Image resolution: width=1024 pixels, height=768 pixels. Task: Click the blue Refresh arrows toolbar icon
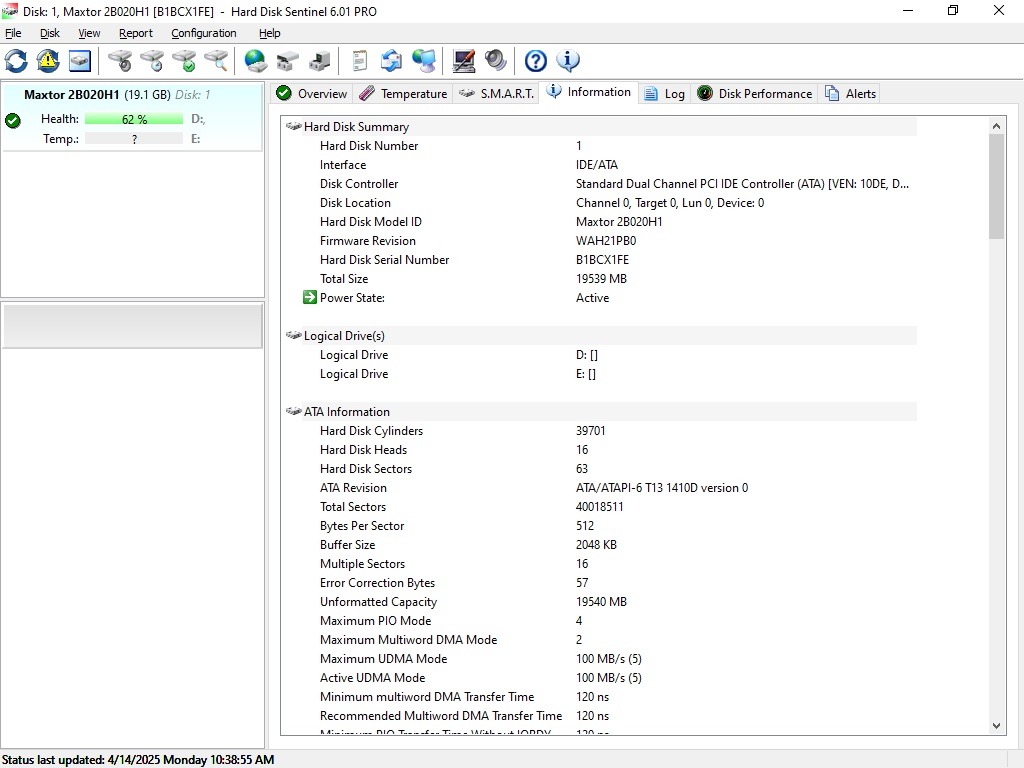click(x=16, y=61)
